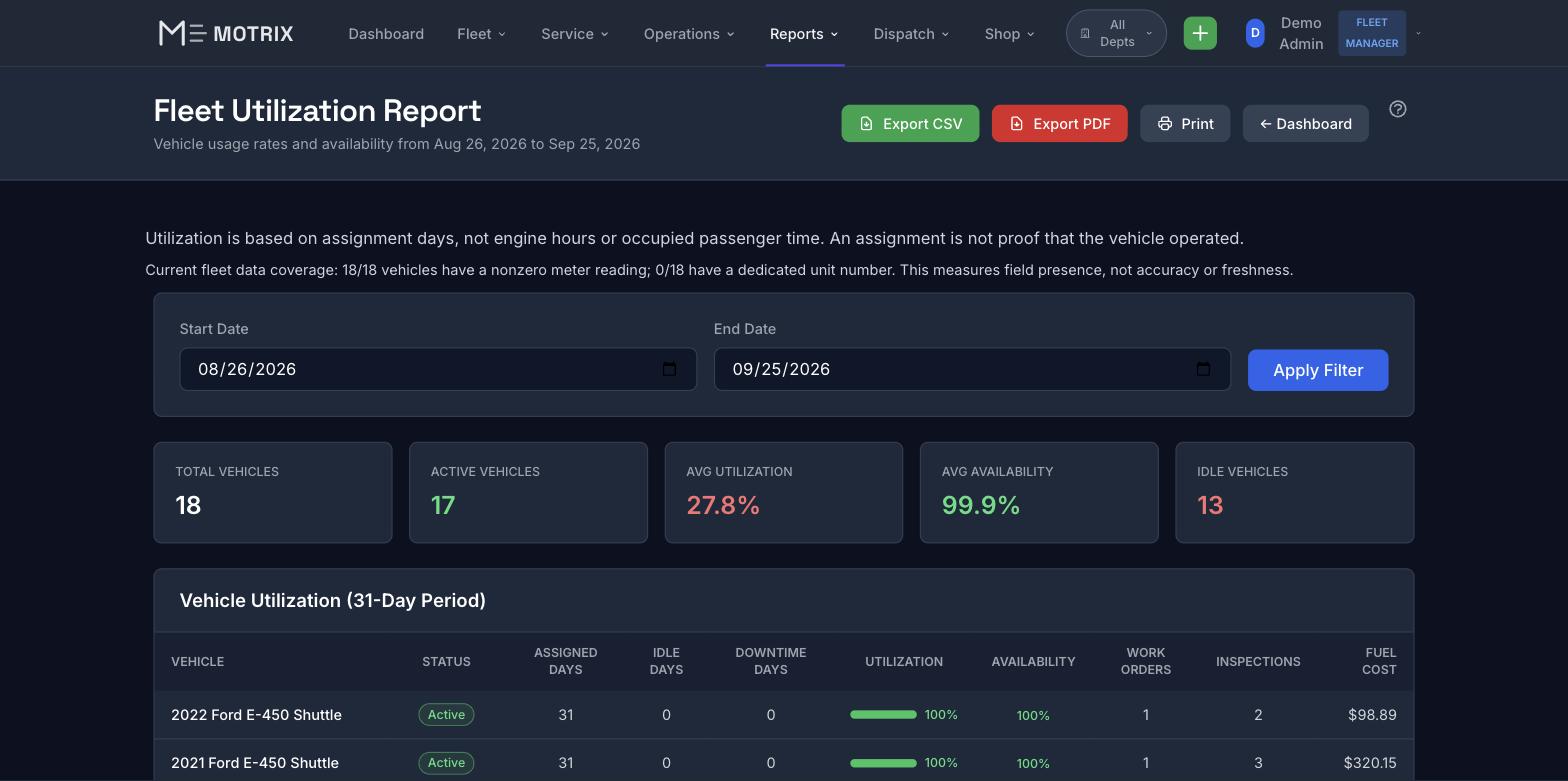
Task: Open the Reports menu
Action: pos(804,33)
